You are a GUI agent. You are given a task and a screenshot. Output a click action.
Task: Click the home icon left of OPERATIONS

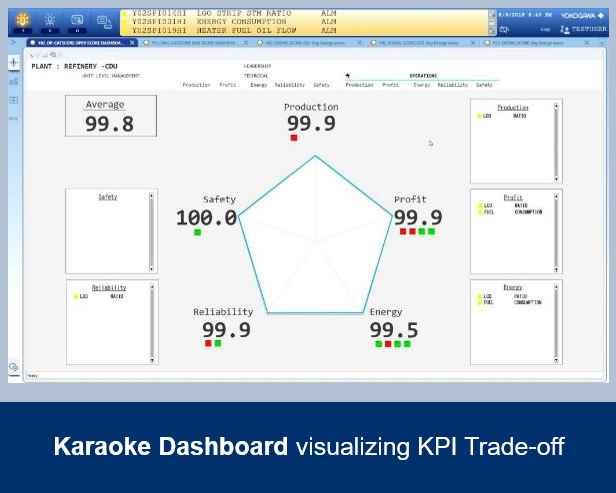[348, 75]
